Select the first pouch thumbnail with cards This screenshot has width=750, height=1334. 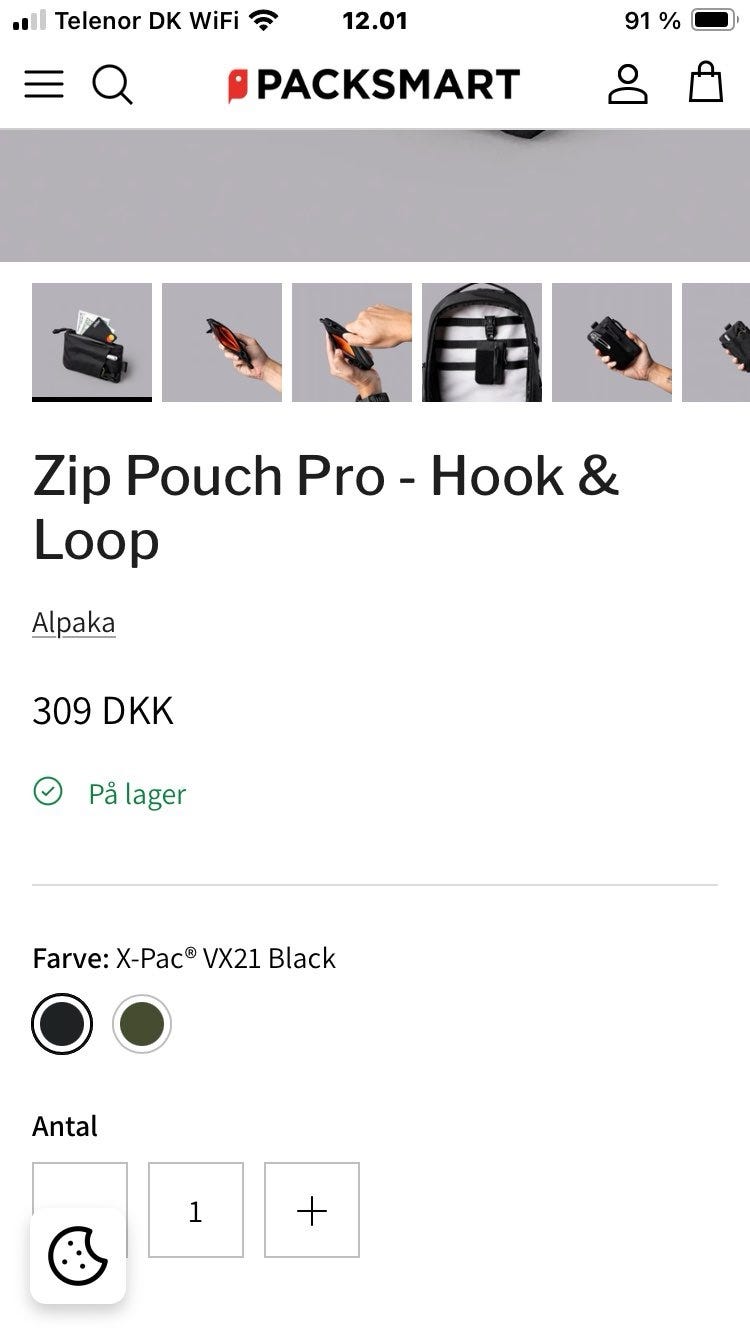(92, 342)
